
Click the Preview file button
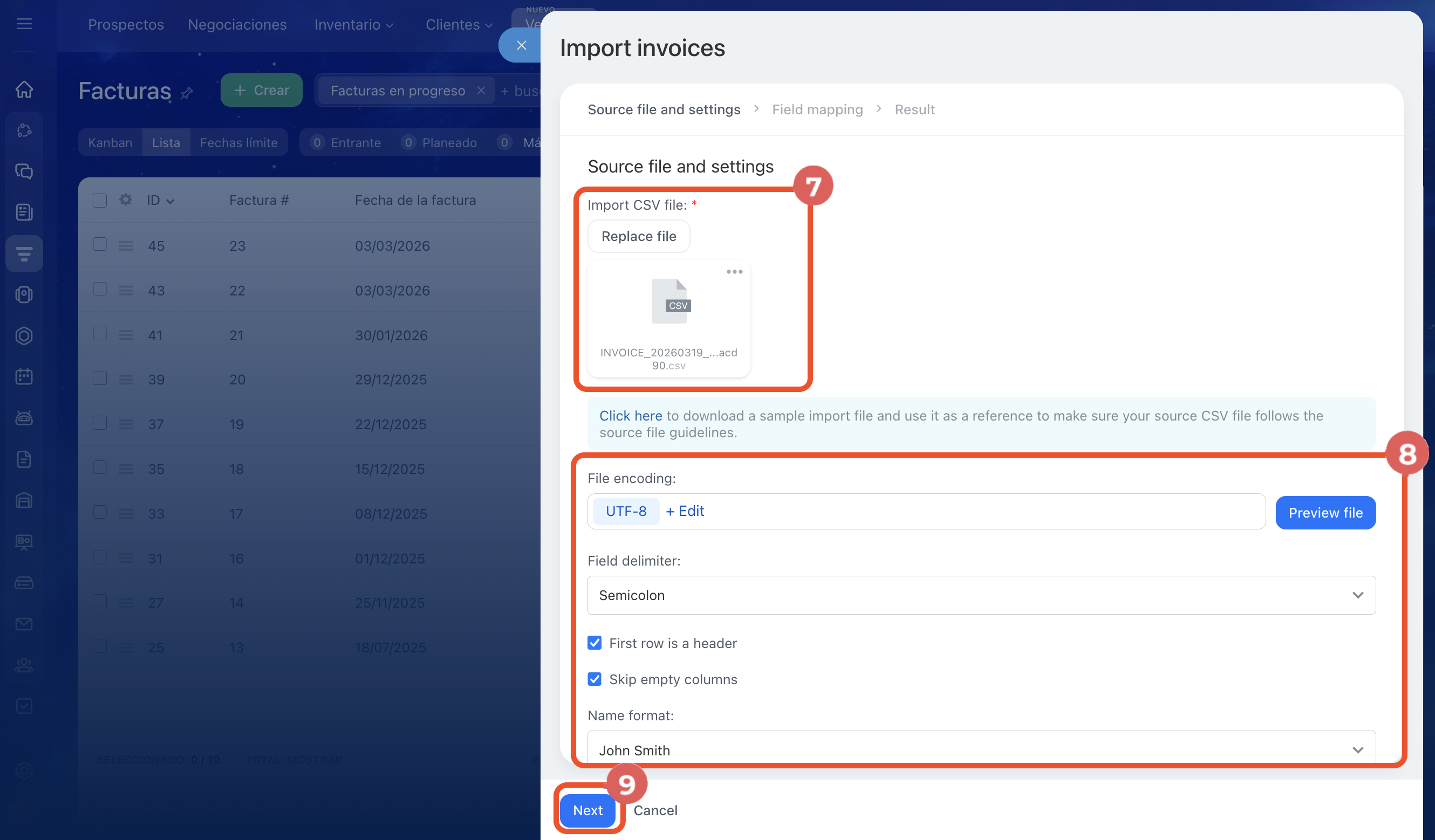click(x=1325, y=513)
